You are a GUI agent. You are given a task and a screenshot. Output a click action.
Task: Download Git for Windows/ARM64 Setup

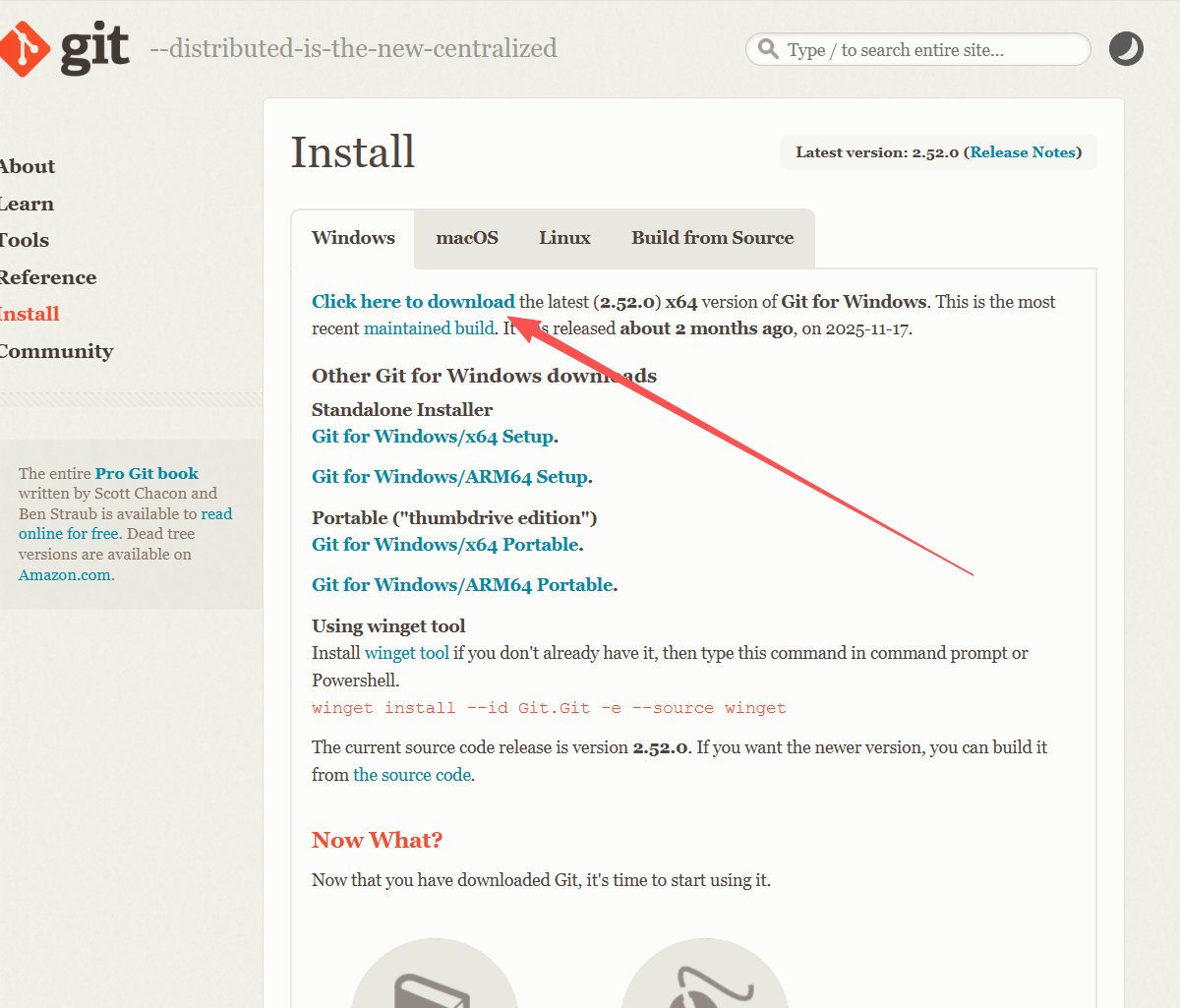pyautogui.click(x=450, y=477)
